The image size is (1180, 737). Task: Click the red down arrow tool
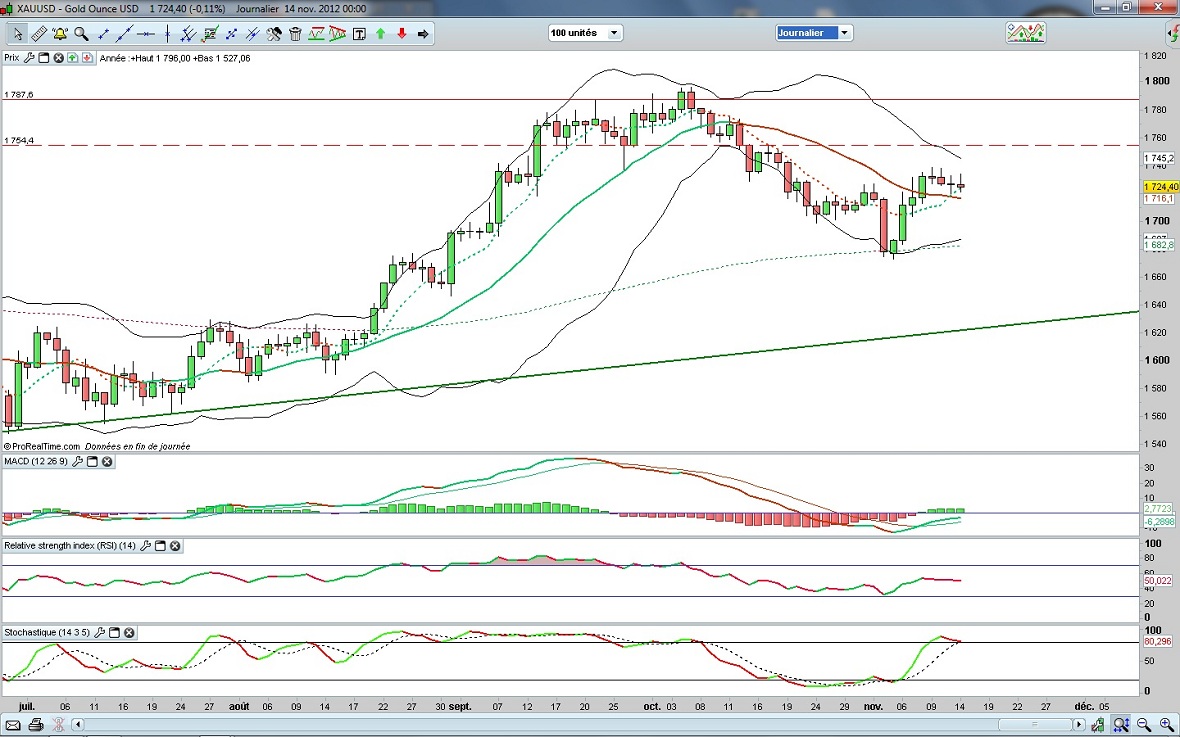point(402,34)
